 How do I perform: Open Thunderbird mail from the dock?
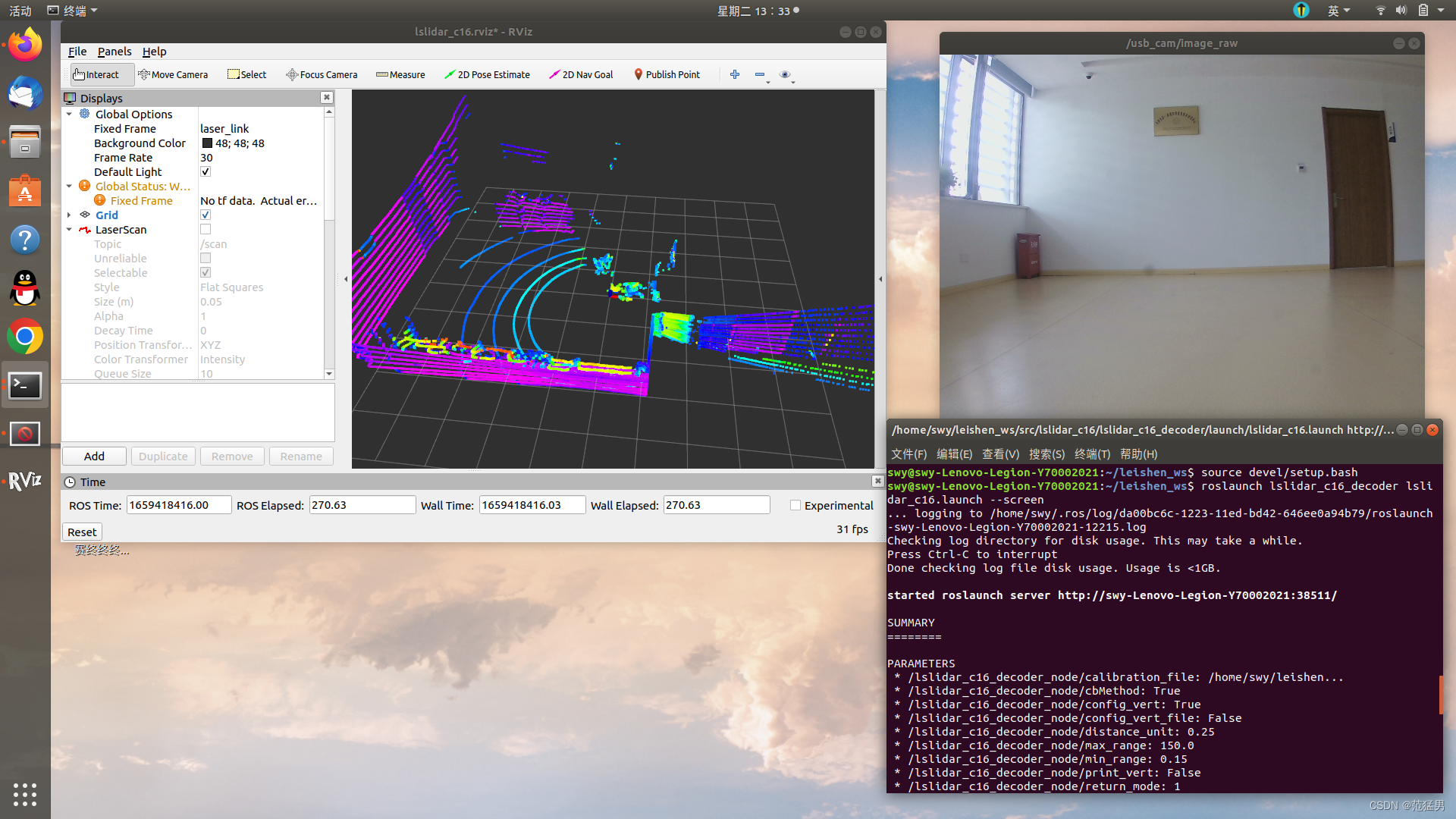pos(25,93)
